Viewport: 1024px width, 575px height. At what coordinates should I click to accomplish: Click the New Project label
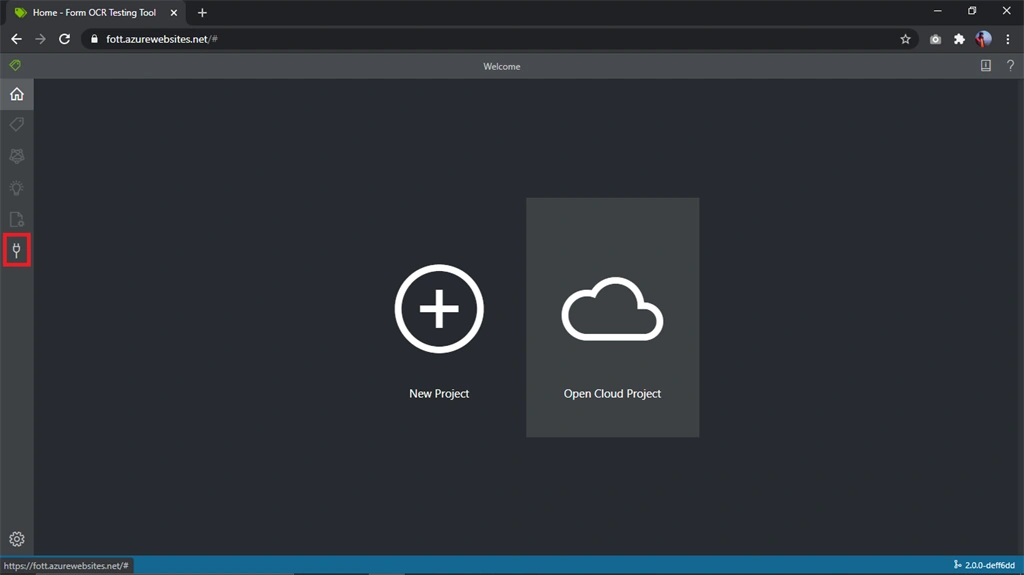point(439,393)
